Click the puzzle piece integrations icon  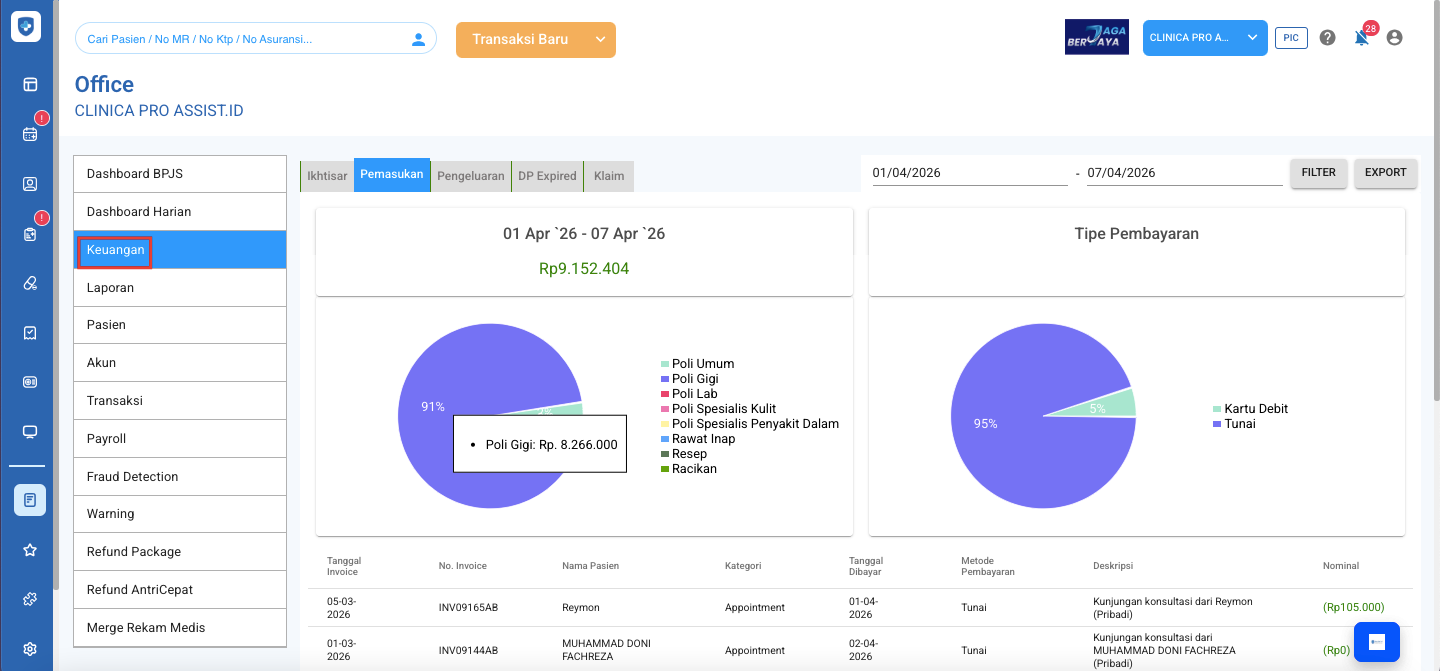click(x=30, y=599)
